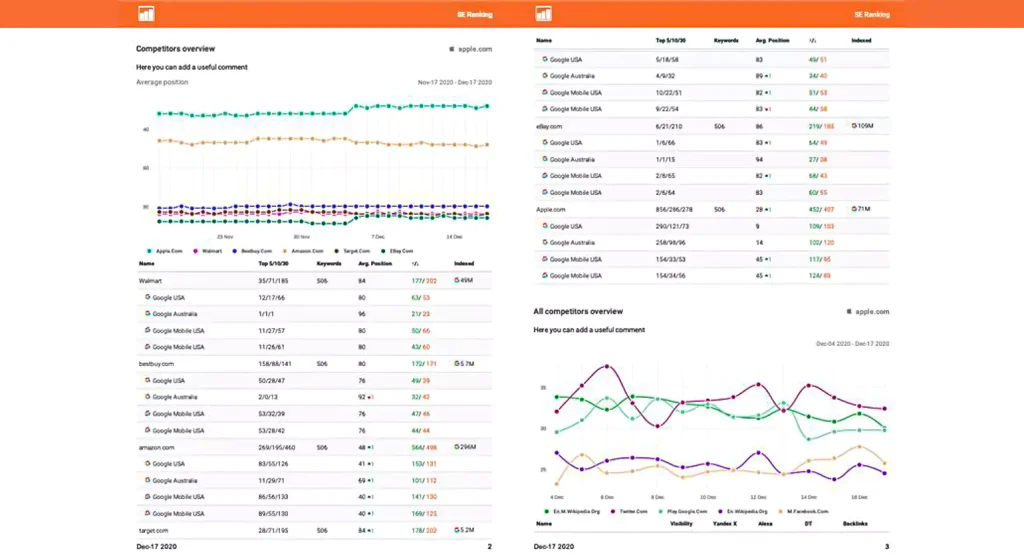Open the bestbuy.com competitor row name
This screenshot has width=1024, height=559.
(155, 364)
